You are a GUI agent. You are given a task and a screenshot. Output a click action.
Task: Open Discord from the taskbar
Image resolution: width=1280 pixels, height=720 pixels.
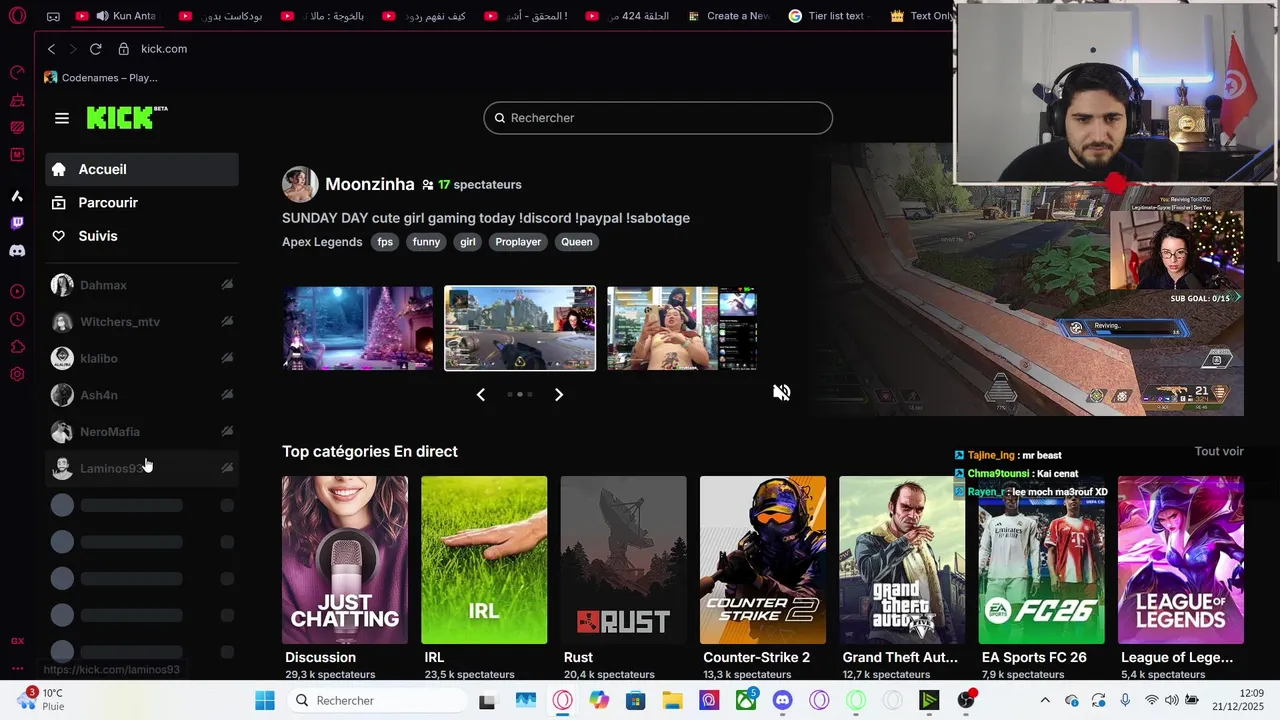(782, 701)
